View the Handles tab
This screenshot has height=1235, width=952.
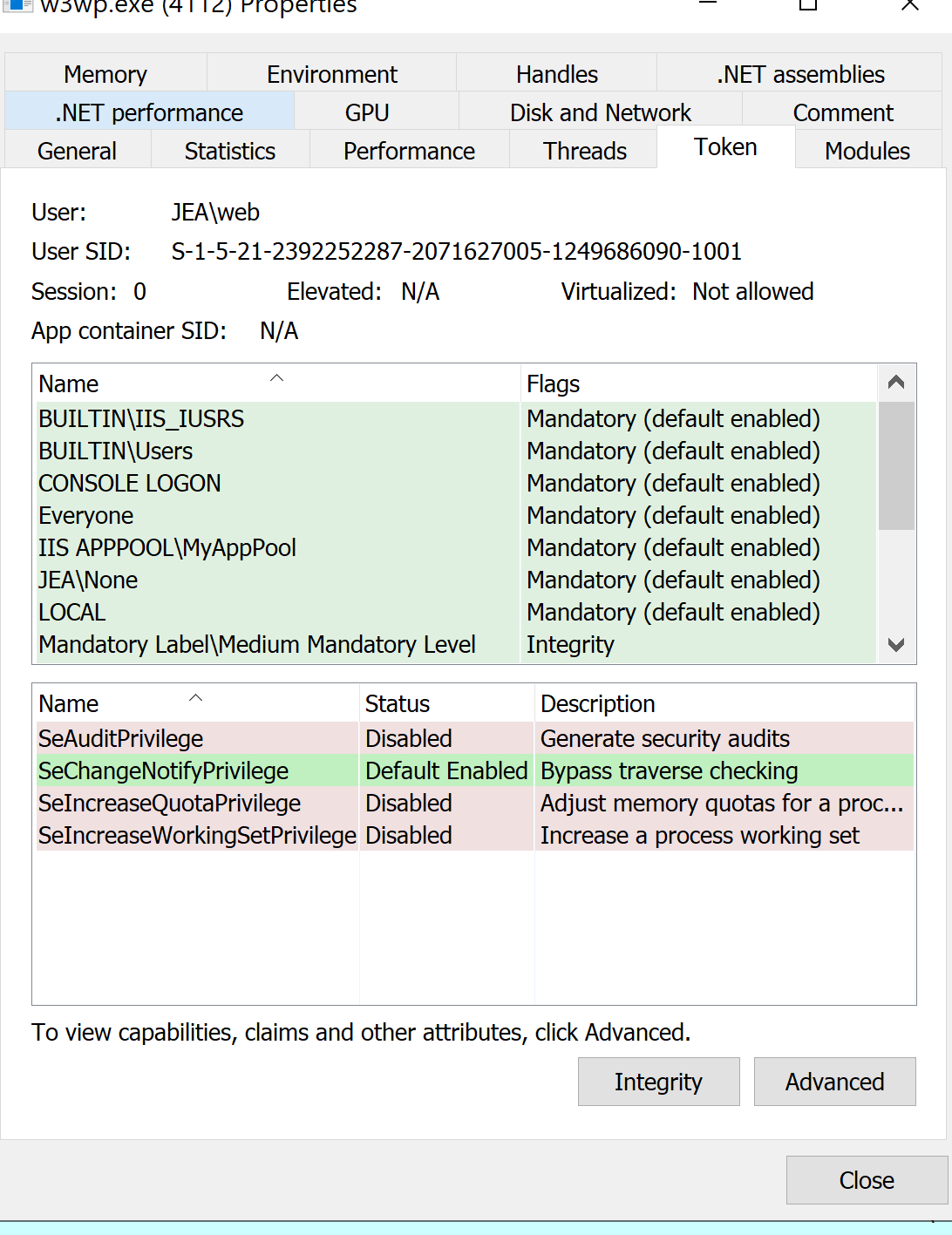point(556,73)
